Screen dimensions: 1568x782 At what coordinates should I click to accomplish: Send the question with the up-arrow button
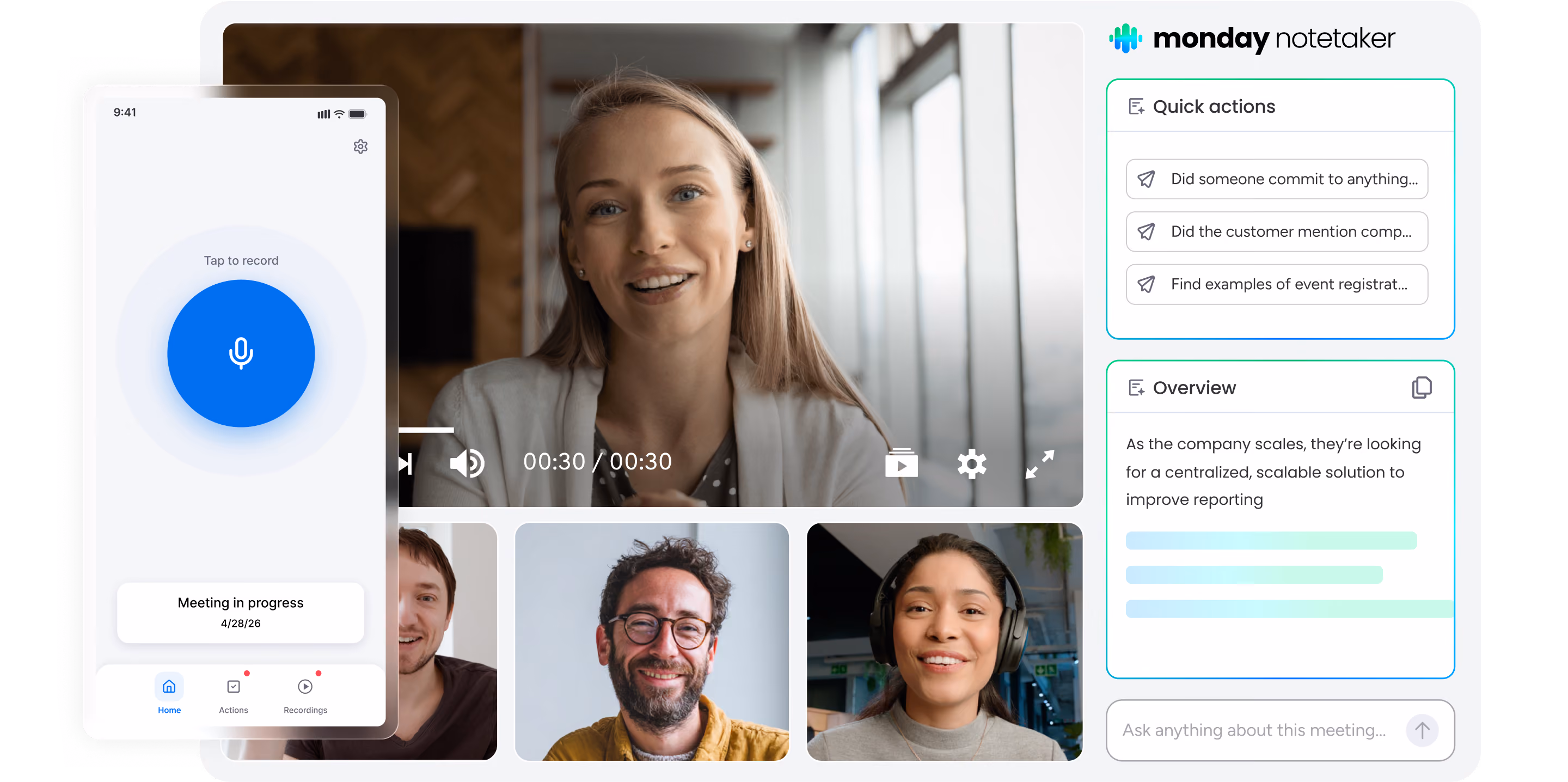(1422, 730)
